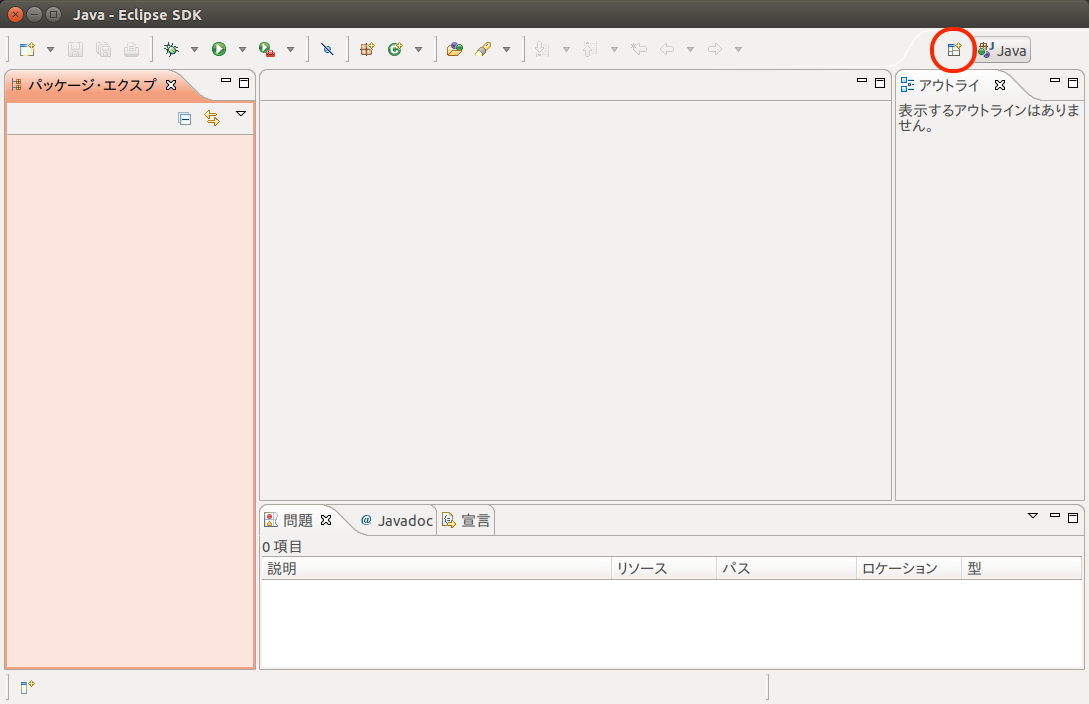Click the Save All toolbar icon
This screenshot has width=1089, height=704.
pos(103,49)
